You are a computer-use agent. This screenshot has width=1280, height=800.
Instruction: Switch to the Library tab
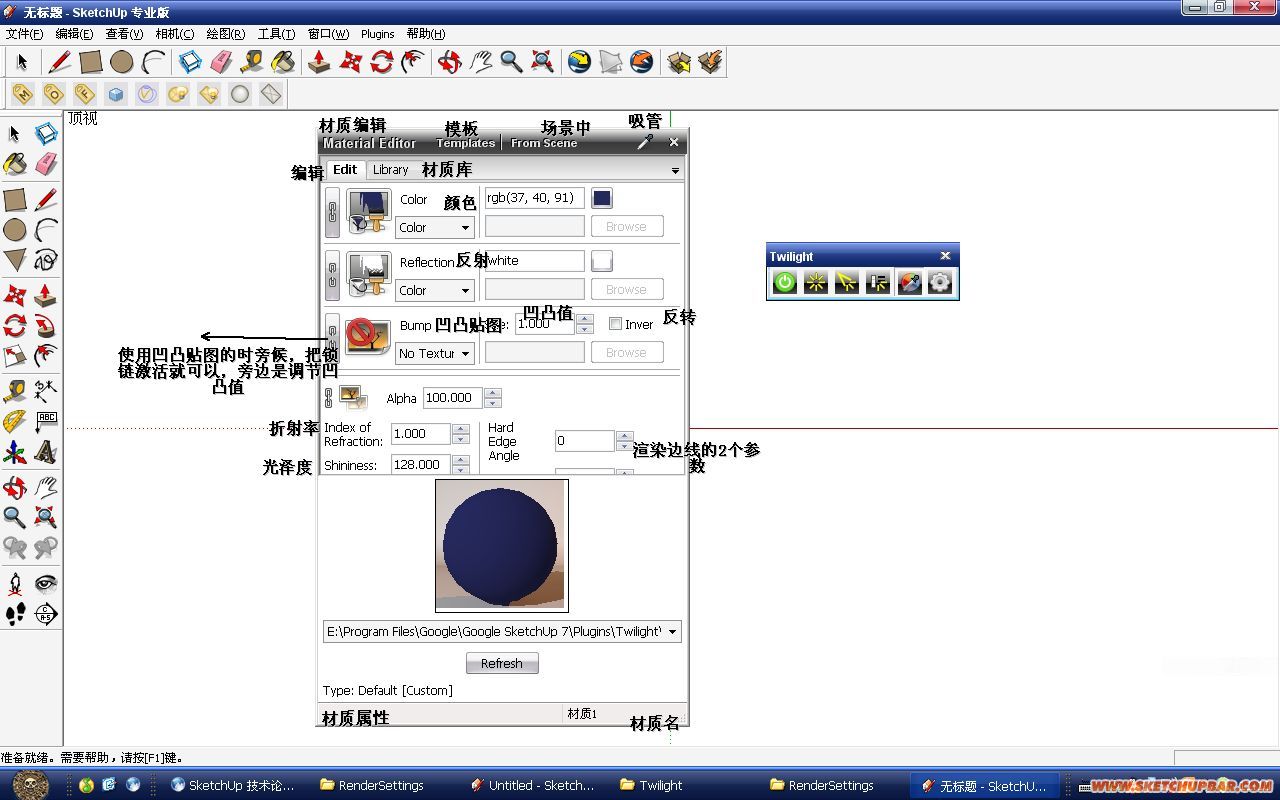pyautogui.click(x=390, y=170)
